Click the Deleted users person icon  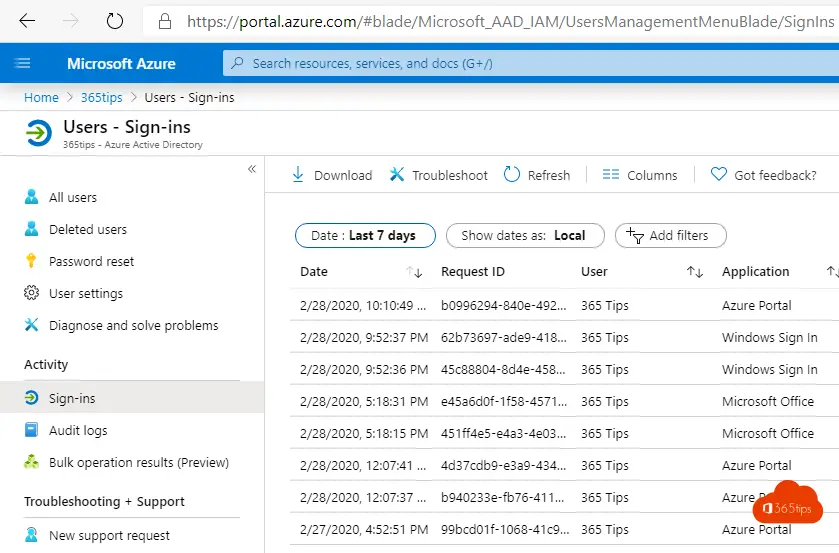click(32, 229)
